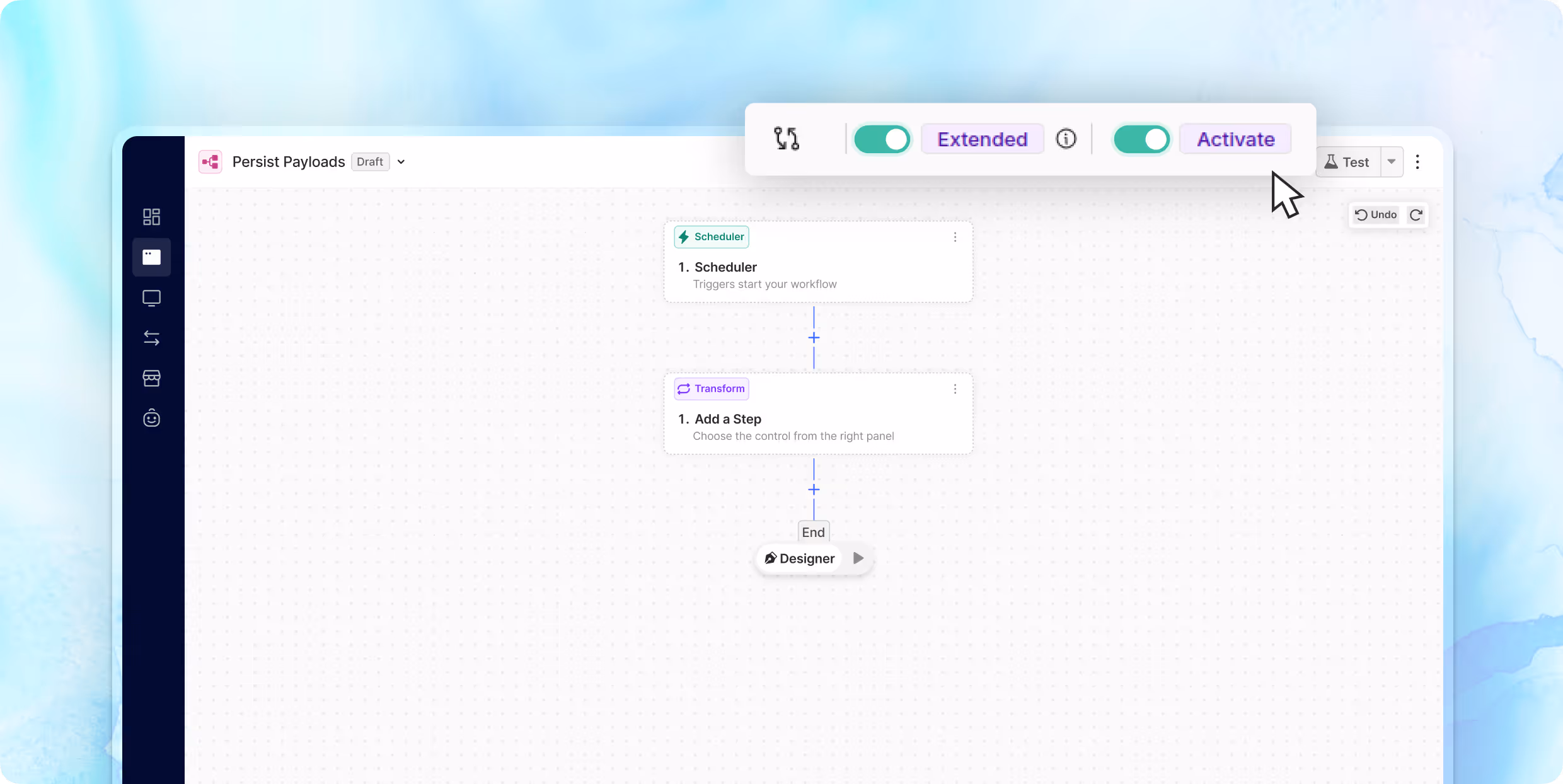Click the Transform tag label
This screenshot has width=1563, height=784.
click(712, 389)
